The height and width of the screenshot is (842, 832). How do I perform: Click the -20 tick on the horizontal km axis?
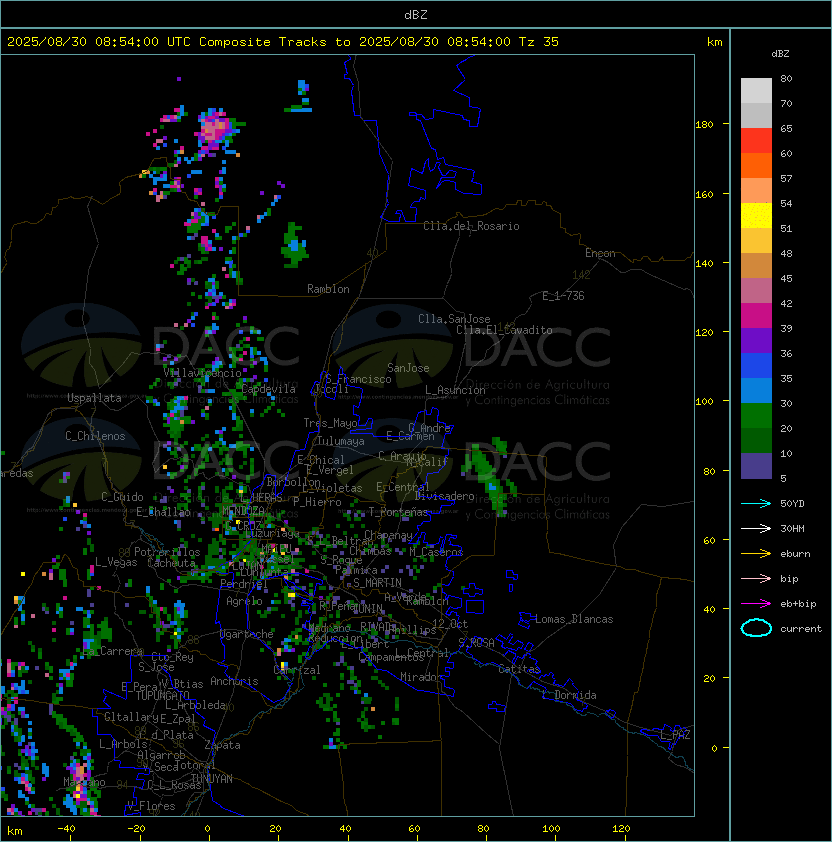(136, 829)
